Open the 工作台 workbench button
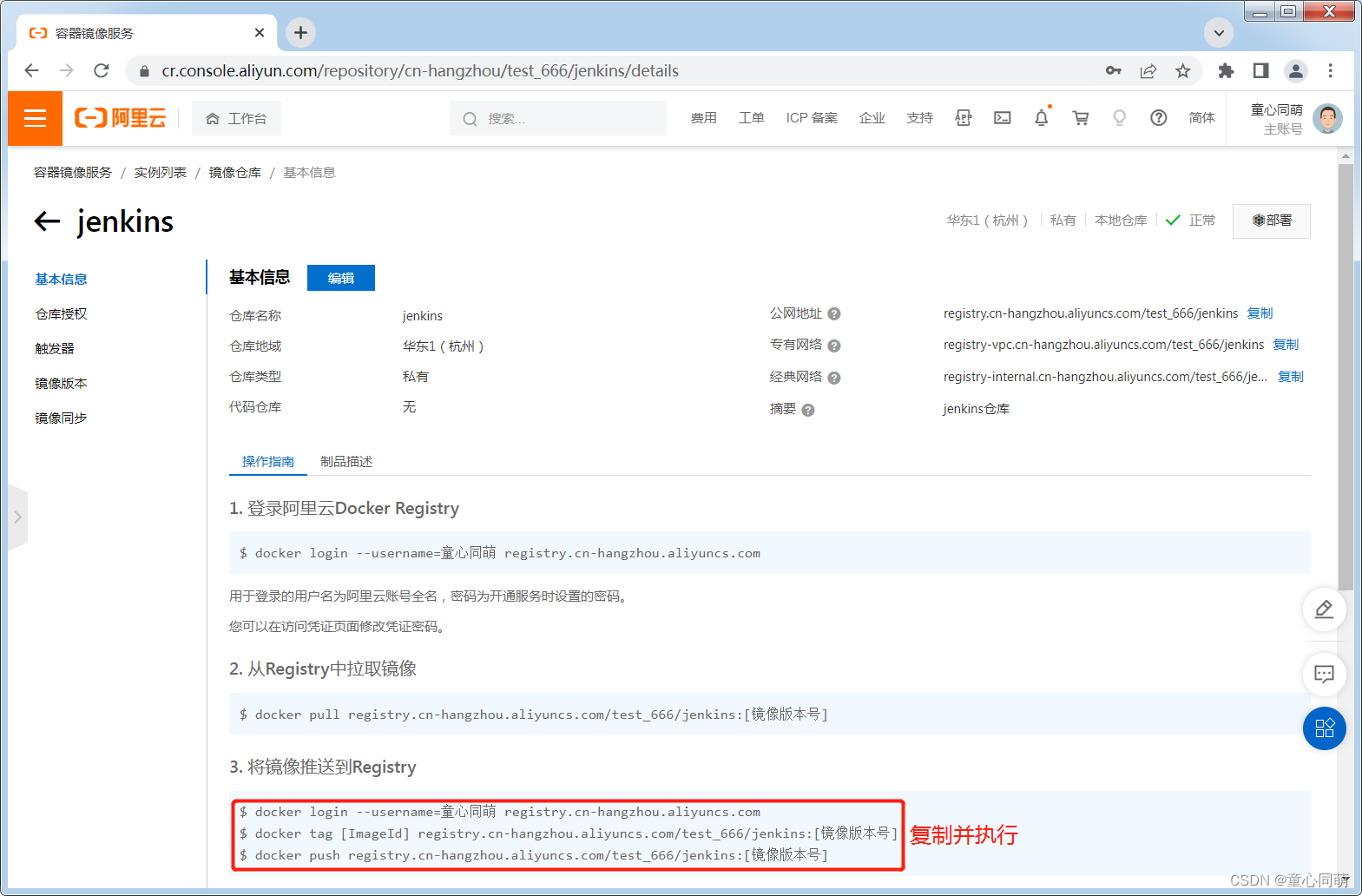The image size is (1362, 896). 236,118
